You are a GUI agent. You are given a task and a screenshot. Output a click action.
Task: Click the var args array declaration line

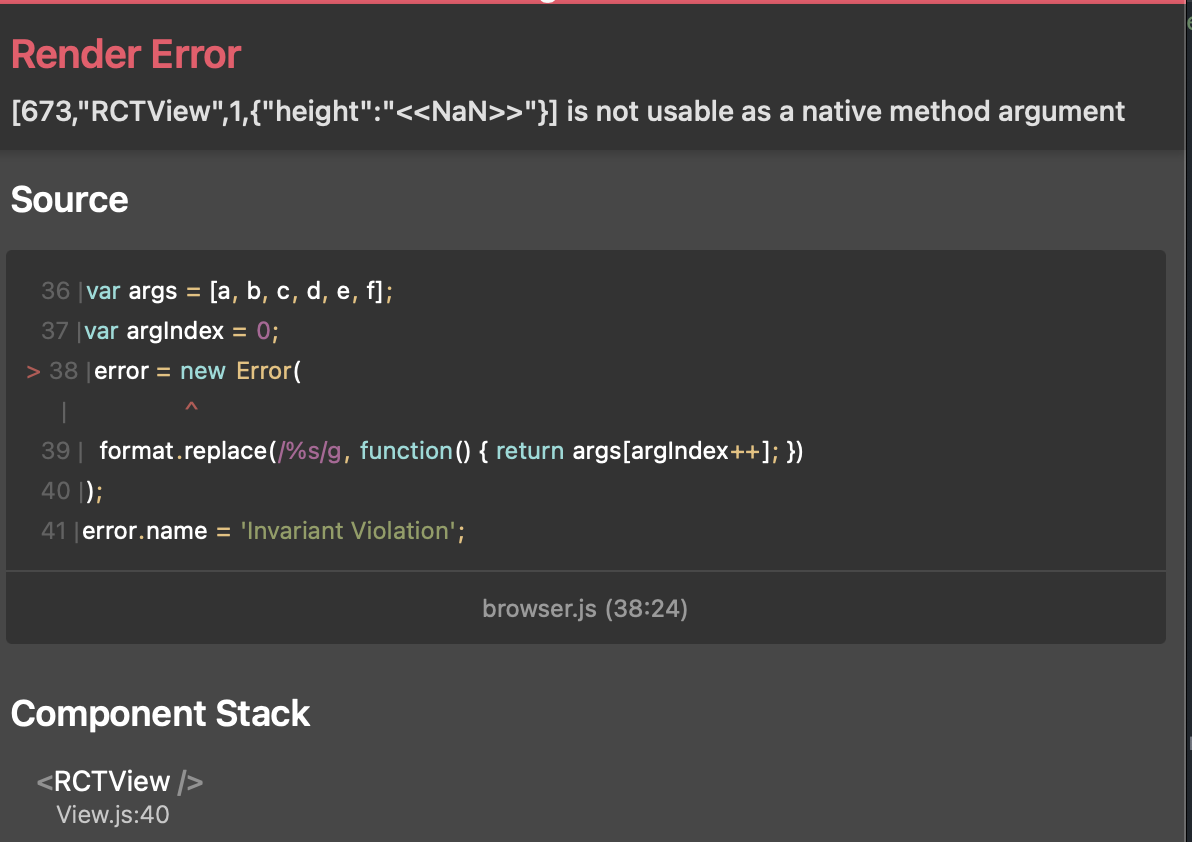[240, 291]
